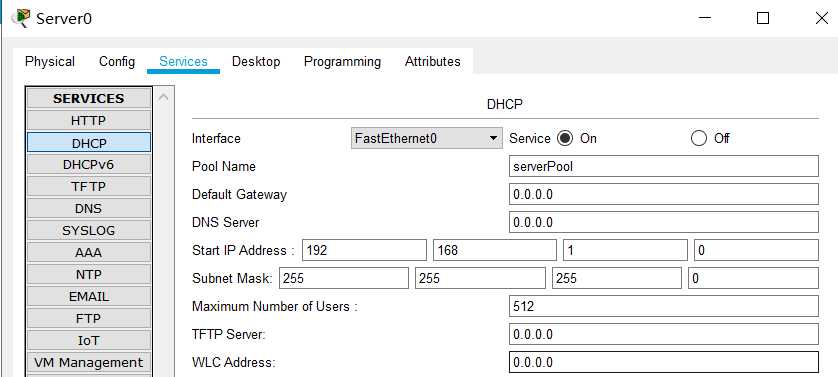Open the FTP service
Viewport: 838px width, 377px height.
click(89, 318)
